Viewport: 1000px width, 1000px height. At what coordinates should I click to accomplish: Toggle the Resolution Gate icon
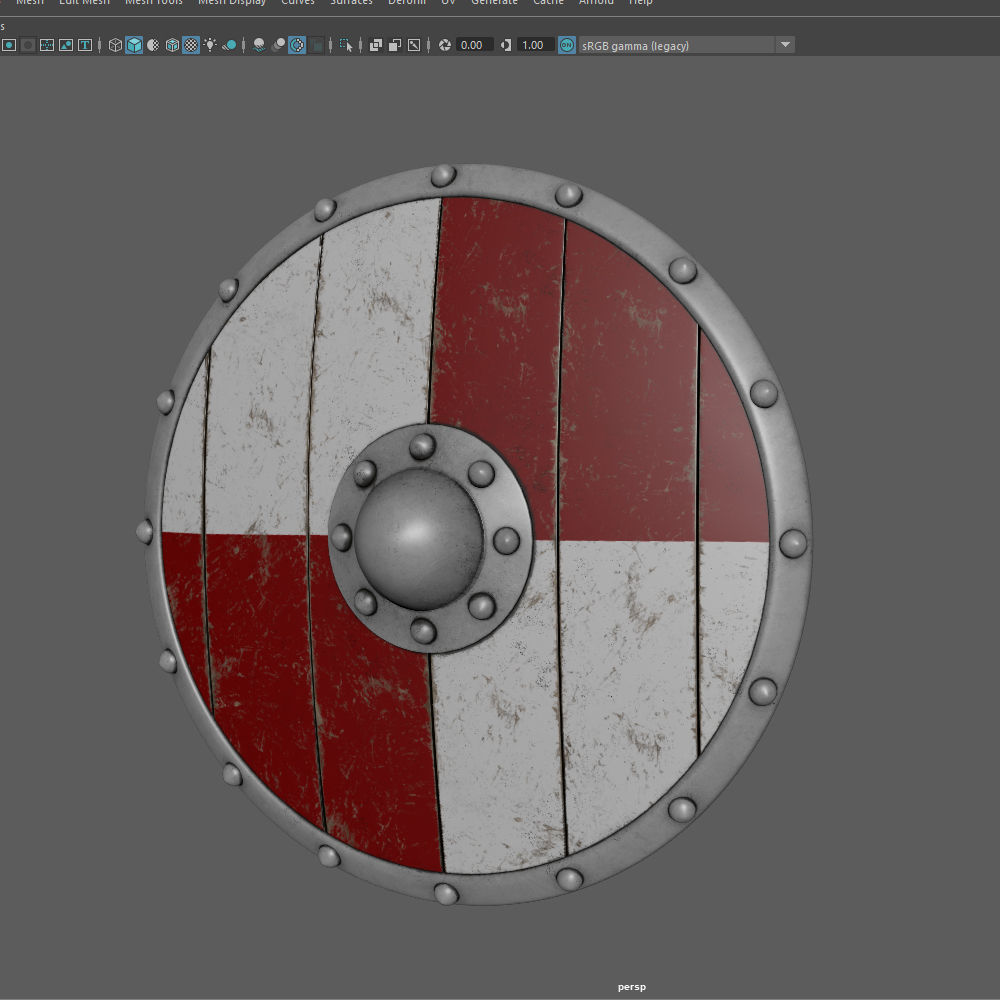(x=9, y=45)
